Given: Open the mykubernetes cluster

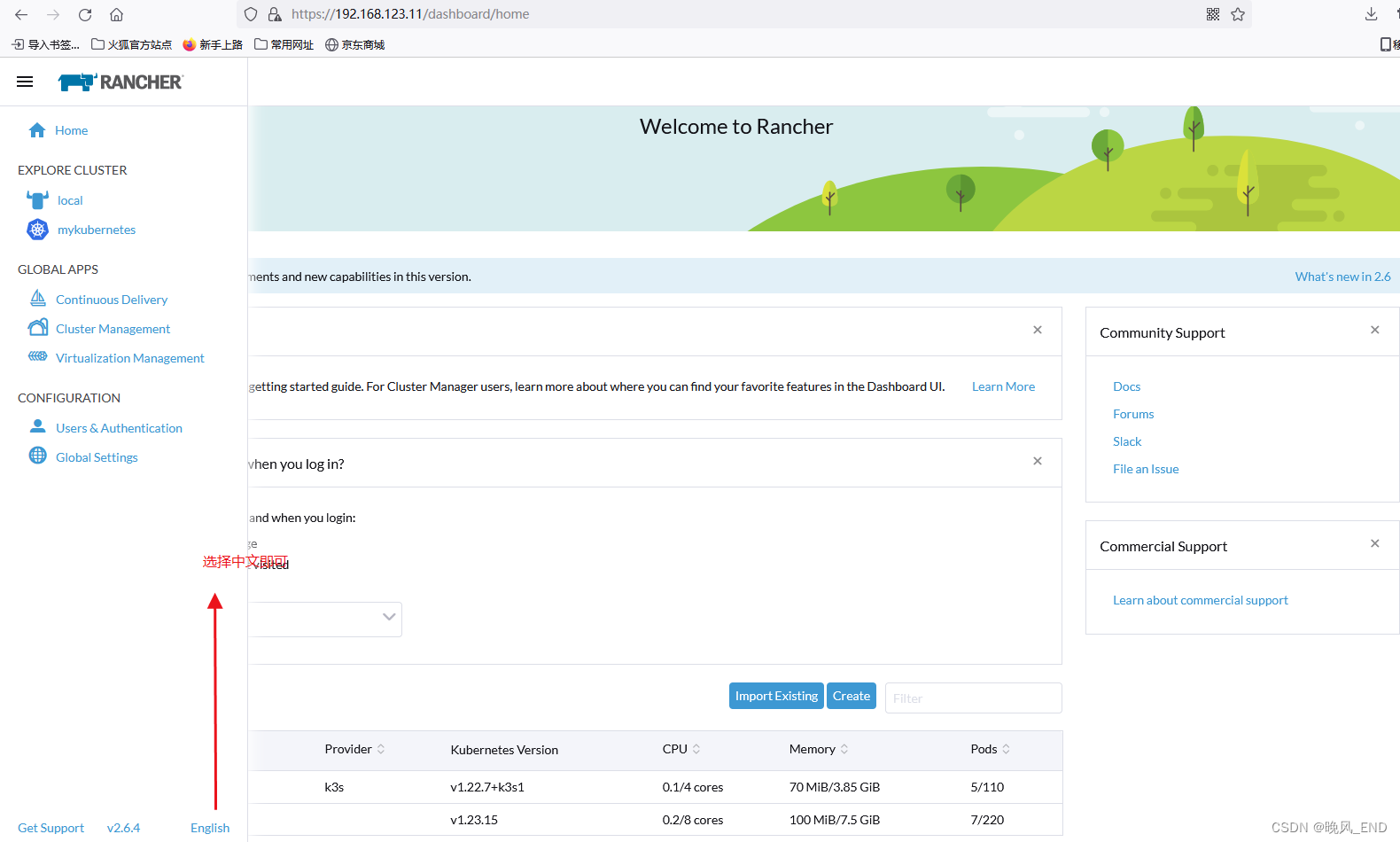Looking at the screenshot, I should 97,230.
